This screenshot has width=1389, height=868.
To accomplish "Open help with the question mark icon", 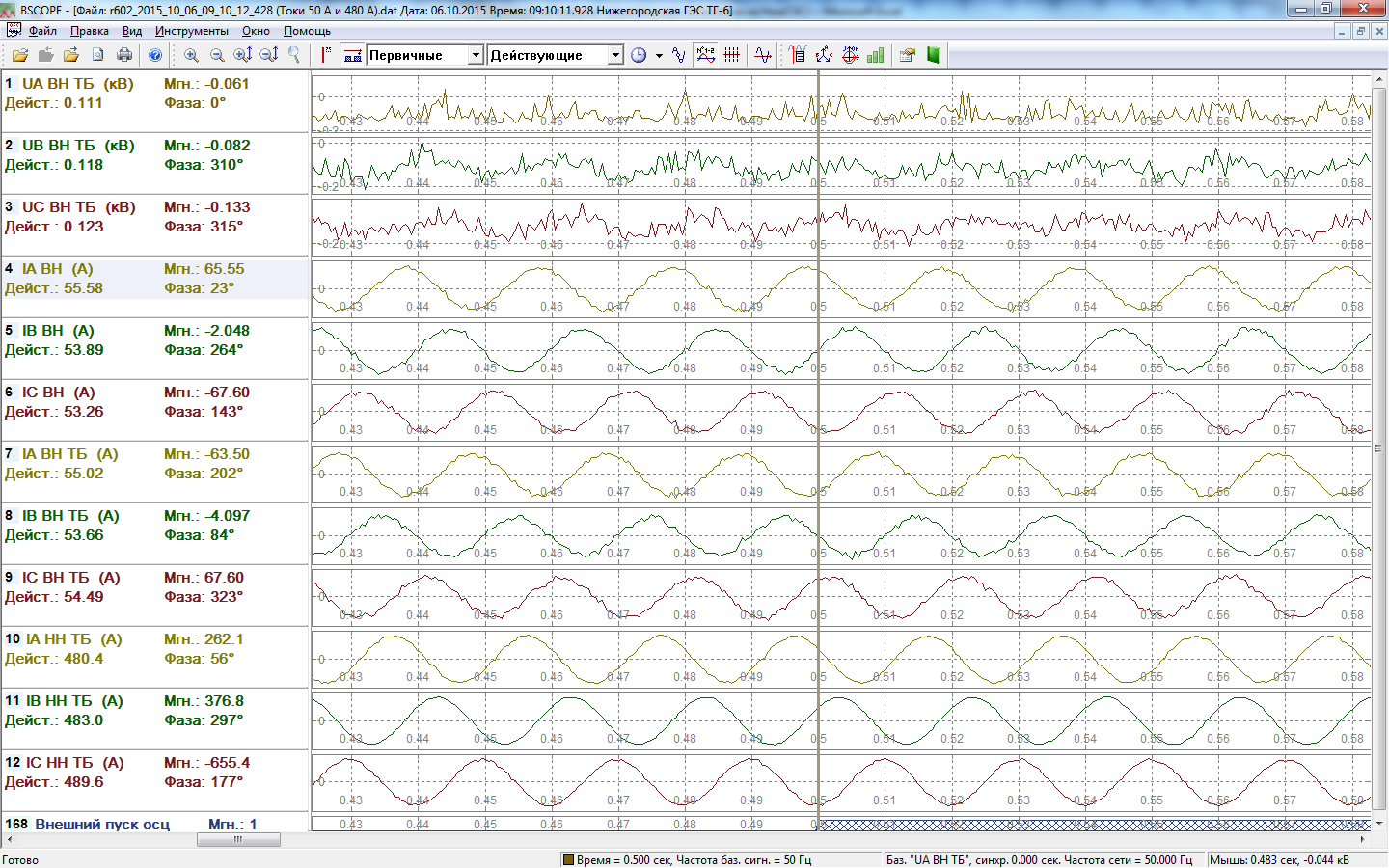I will (155, 55).
